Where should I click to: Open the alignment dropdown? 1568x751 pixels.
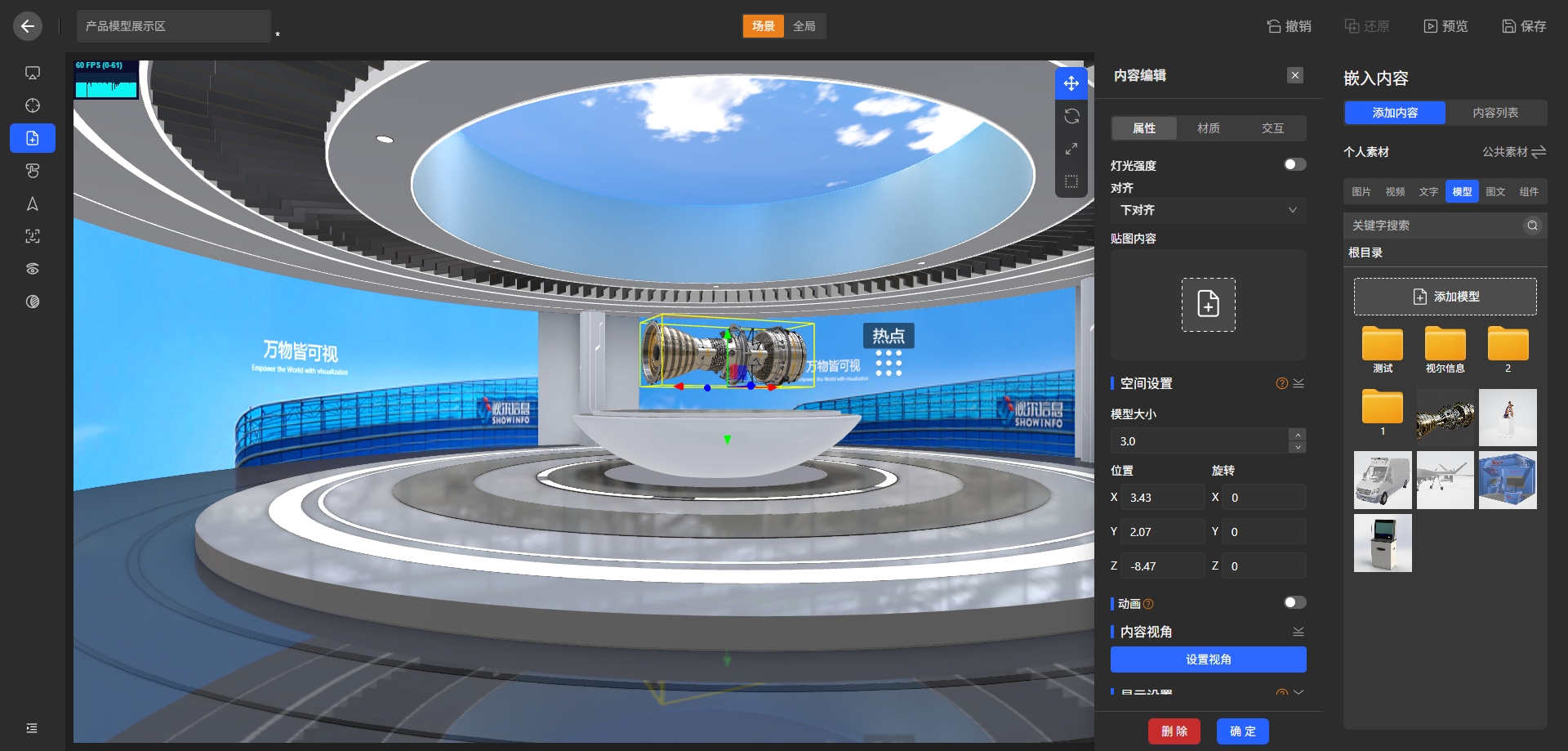(1208, 210)
